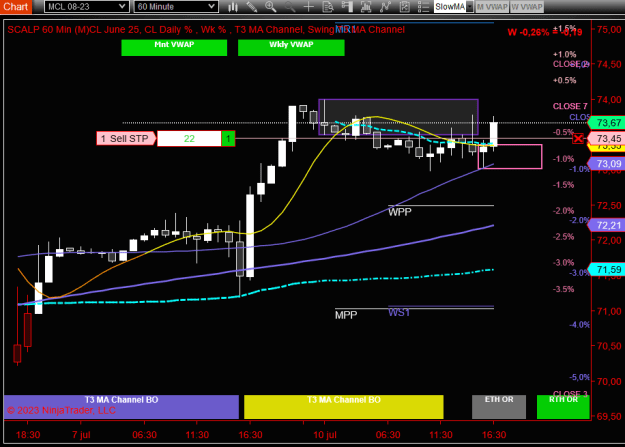The width and height of the screenshot is (625, 447).
Task: Click the green RTH OR button
Action: click(563, 407)
